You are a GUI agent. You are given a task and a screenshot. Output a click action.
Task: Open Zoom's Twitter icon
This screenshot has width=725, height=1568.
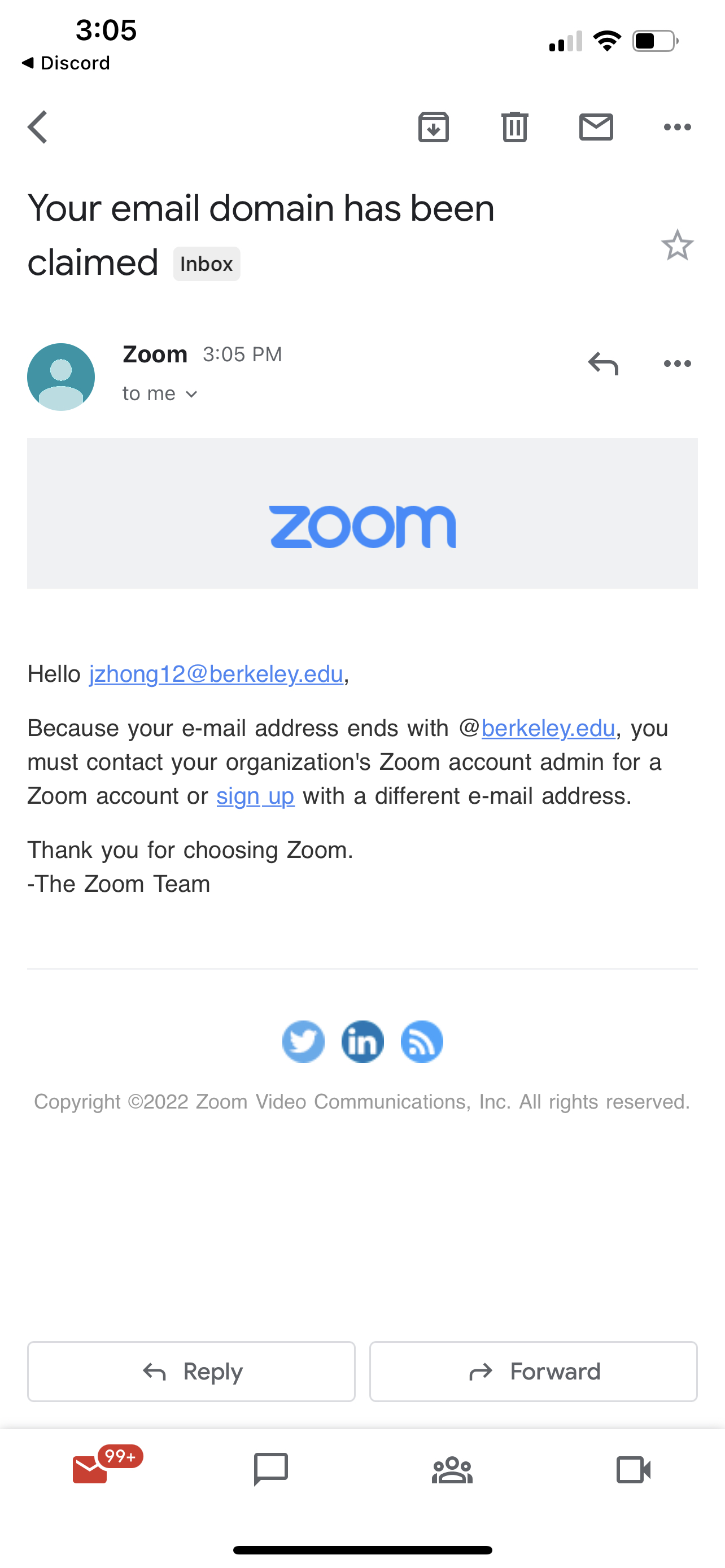pyautogui.click(x=303, y=1041)
